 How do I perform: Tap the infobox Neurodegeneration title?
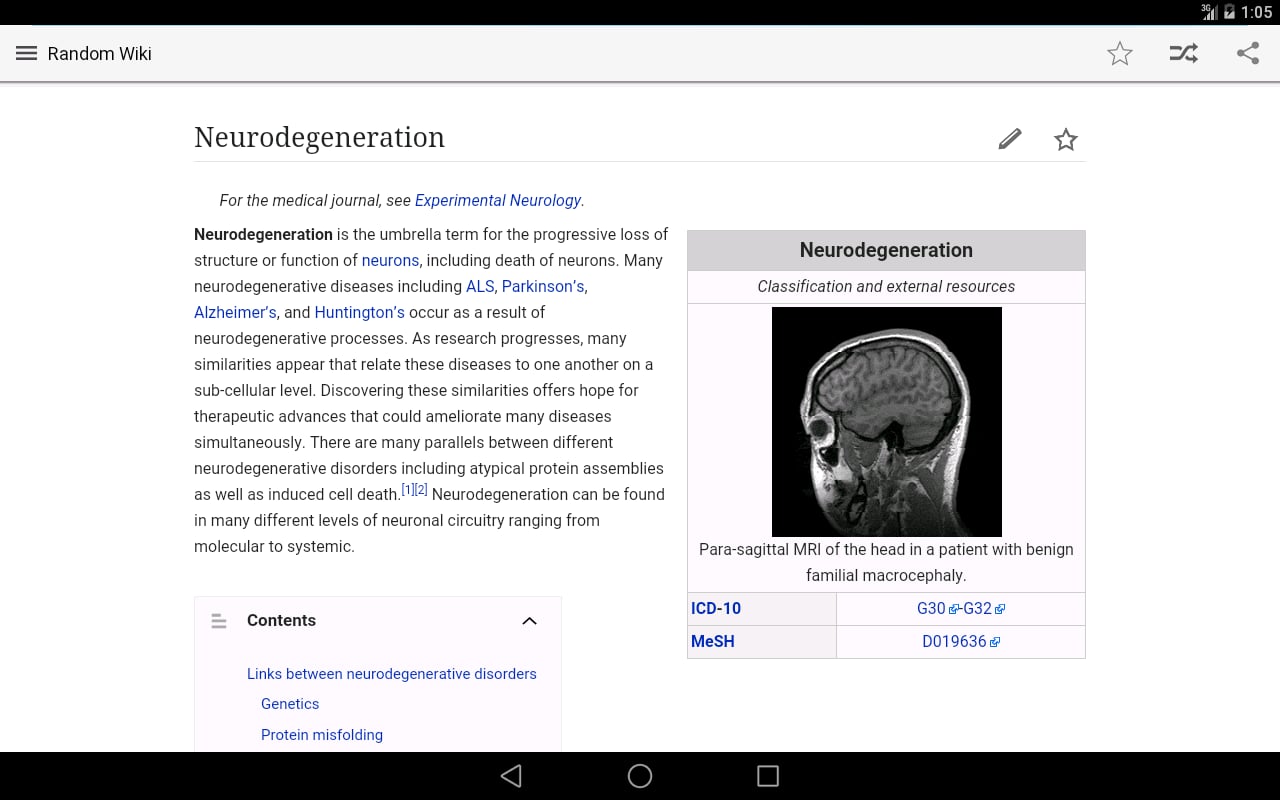click(886, 250)
